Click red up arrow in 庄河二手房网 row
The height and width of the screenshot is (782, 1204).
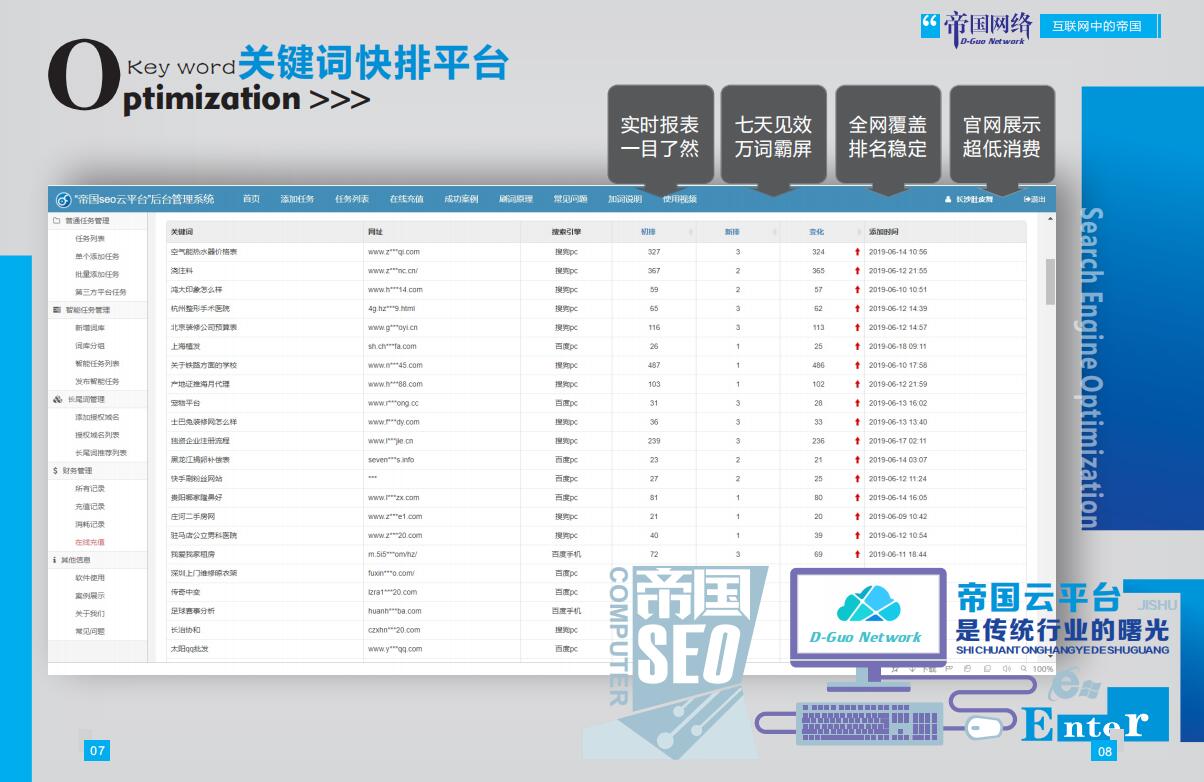click(x=857, y=517)
